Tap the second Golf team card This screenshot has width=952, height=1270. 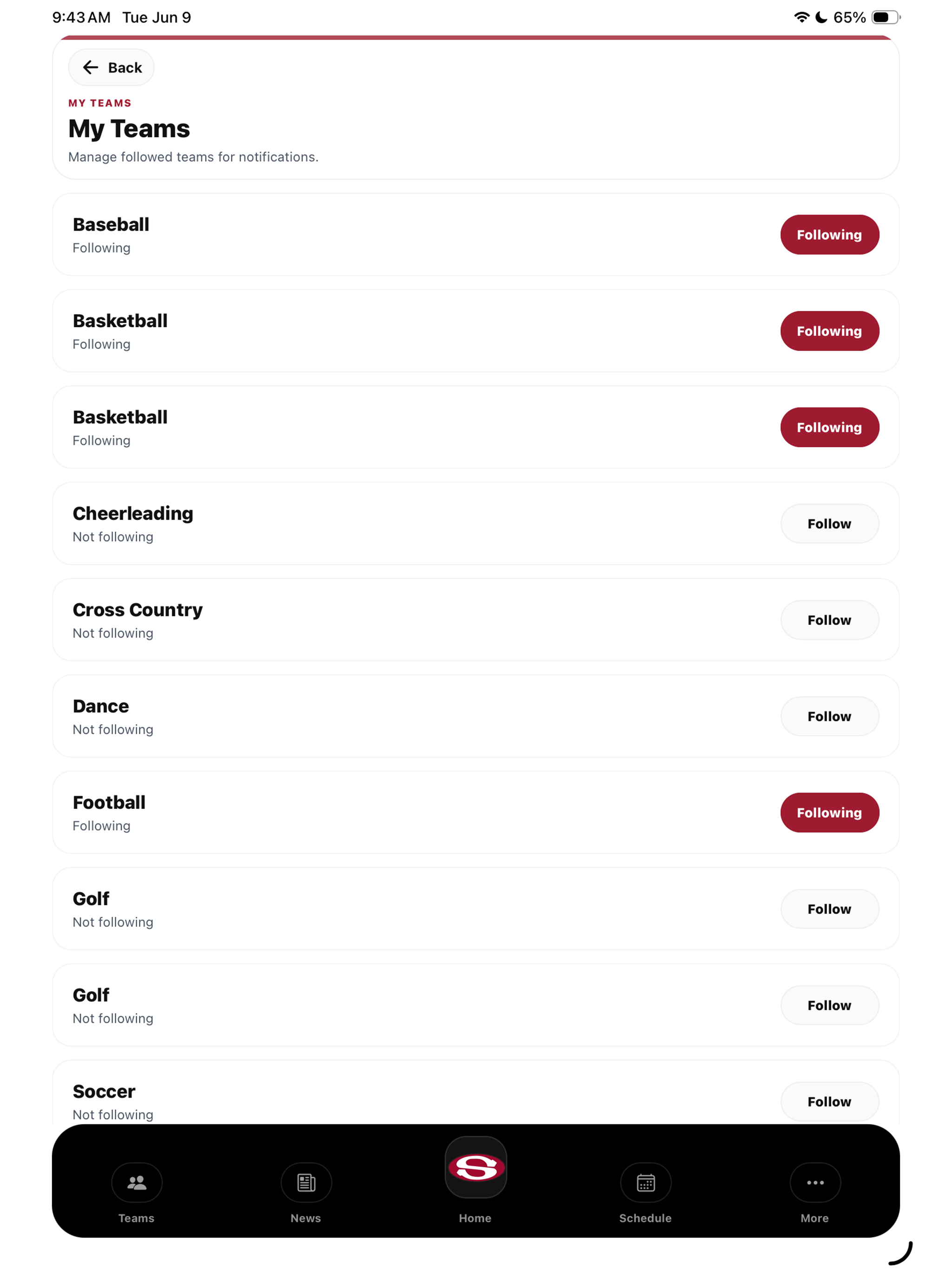[476, 1005]
